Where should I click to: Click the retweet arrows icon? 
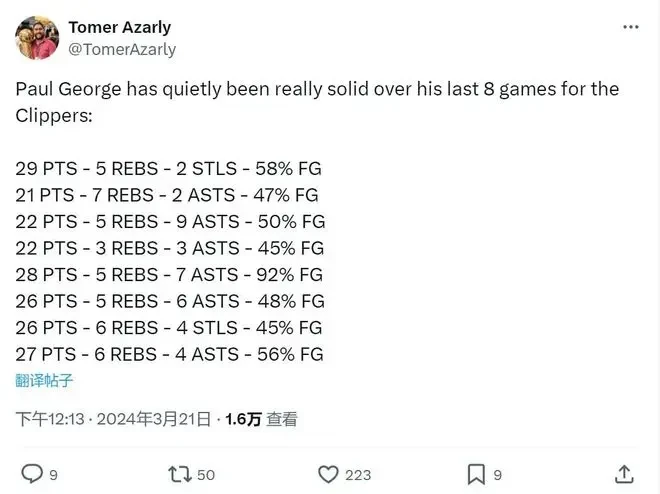180,474
